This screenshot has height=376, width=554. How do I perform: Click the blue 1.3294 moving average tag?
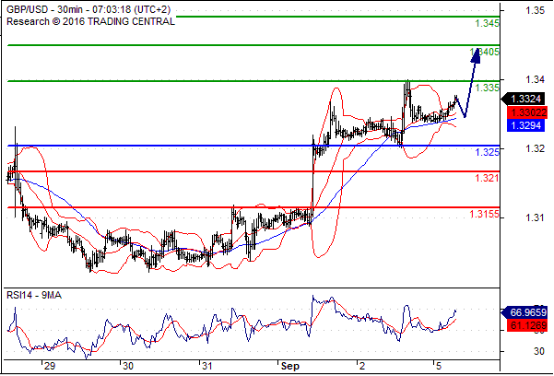coord(526,126)
